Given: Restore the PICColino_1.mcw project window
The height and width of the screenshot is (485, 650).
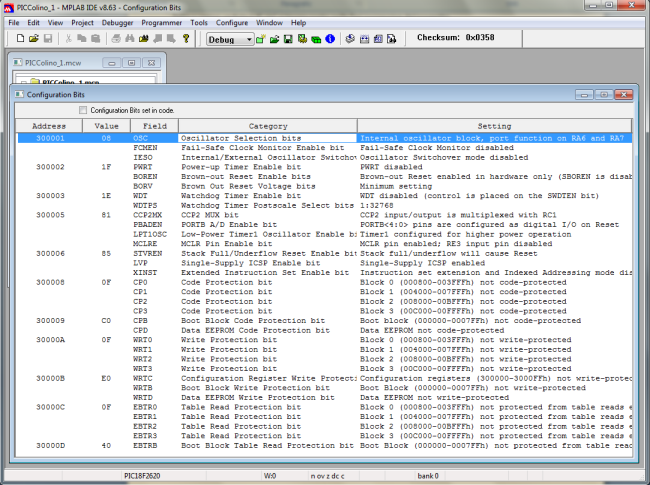Looking at the screenshot, I should (x=131, y=63).
